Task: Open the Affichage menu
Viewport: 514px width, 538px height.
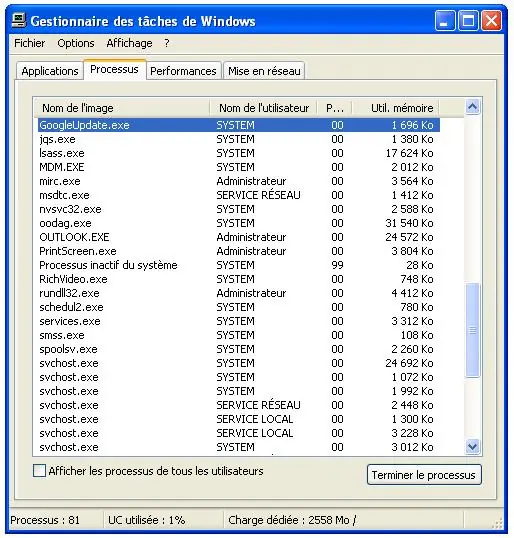Action: click(x=129, y=43)
